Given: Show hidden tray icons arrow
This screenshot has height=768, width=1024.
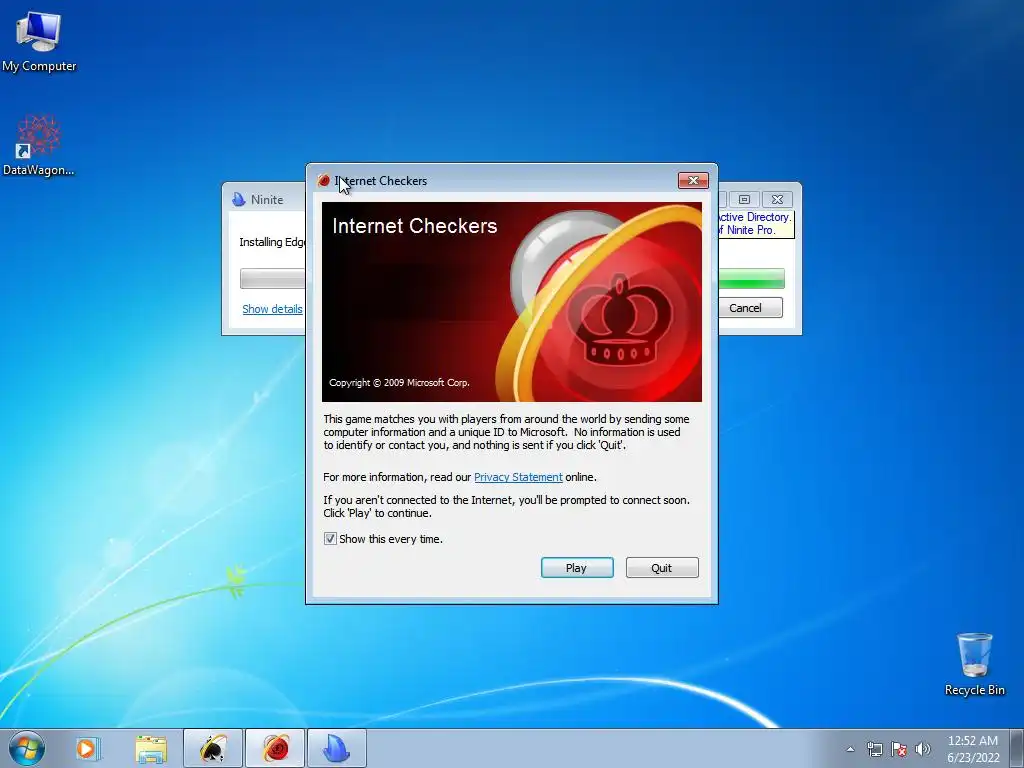Looking at the screenshot, I should click(x=850, y=749).
